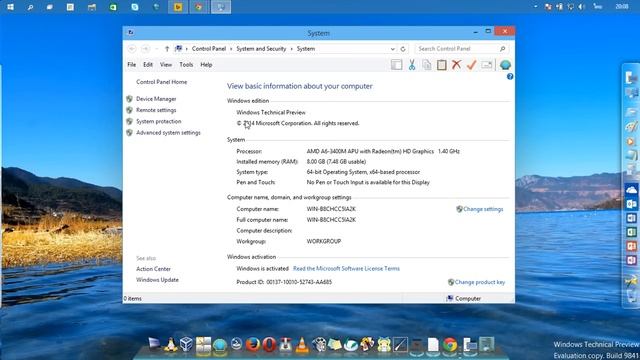The width and height of the screenshot is (640, 360).
Task: Select the Product ID text line
Action: [284, 282]
